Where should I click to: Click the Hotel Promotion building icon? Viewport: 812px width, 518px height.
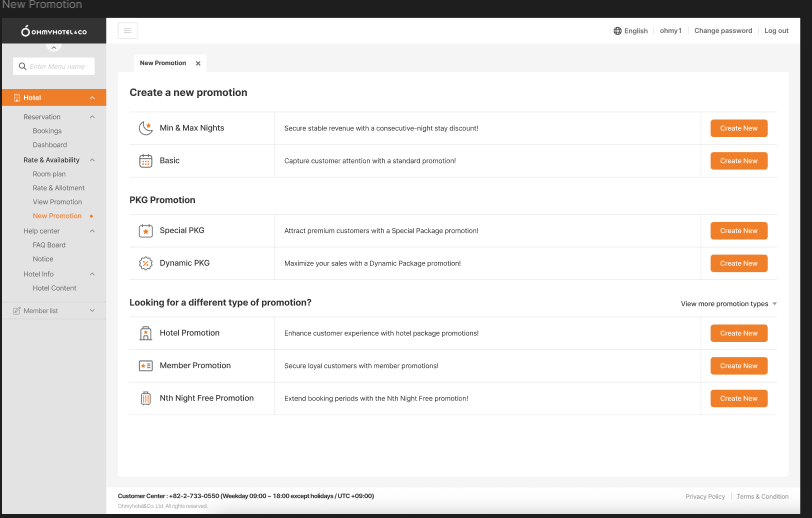(146, 333)
